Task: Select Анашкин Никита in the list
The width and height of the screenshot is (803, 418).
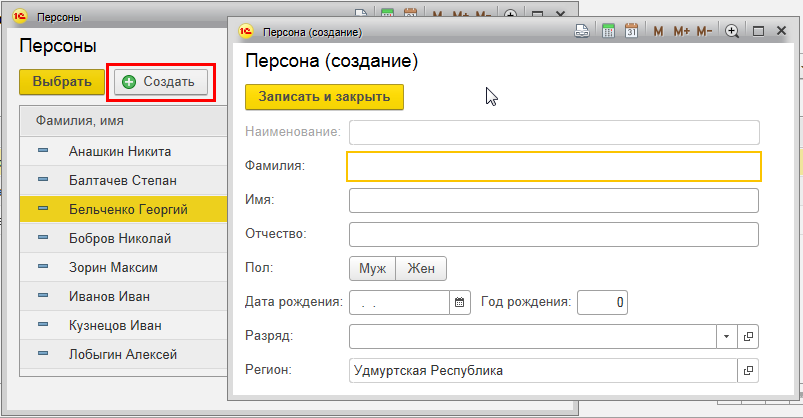Action: coord(123,151)
